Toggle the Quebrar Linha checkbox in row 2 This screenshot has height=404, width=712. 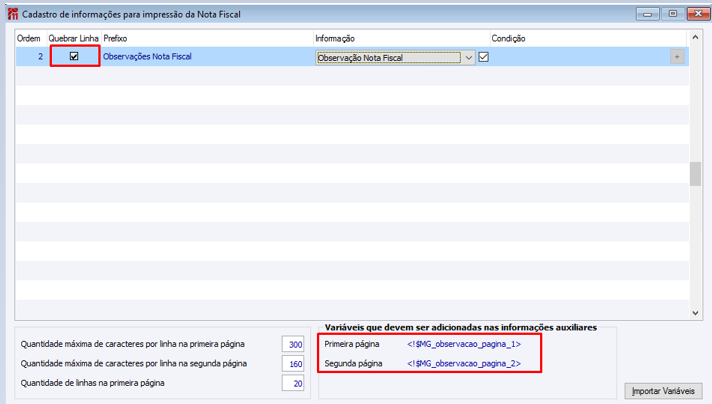tap(74, 56)
